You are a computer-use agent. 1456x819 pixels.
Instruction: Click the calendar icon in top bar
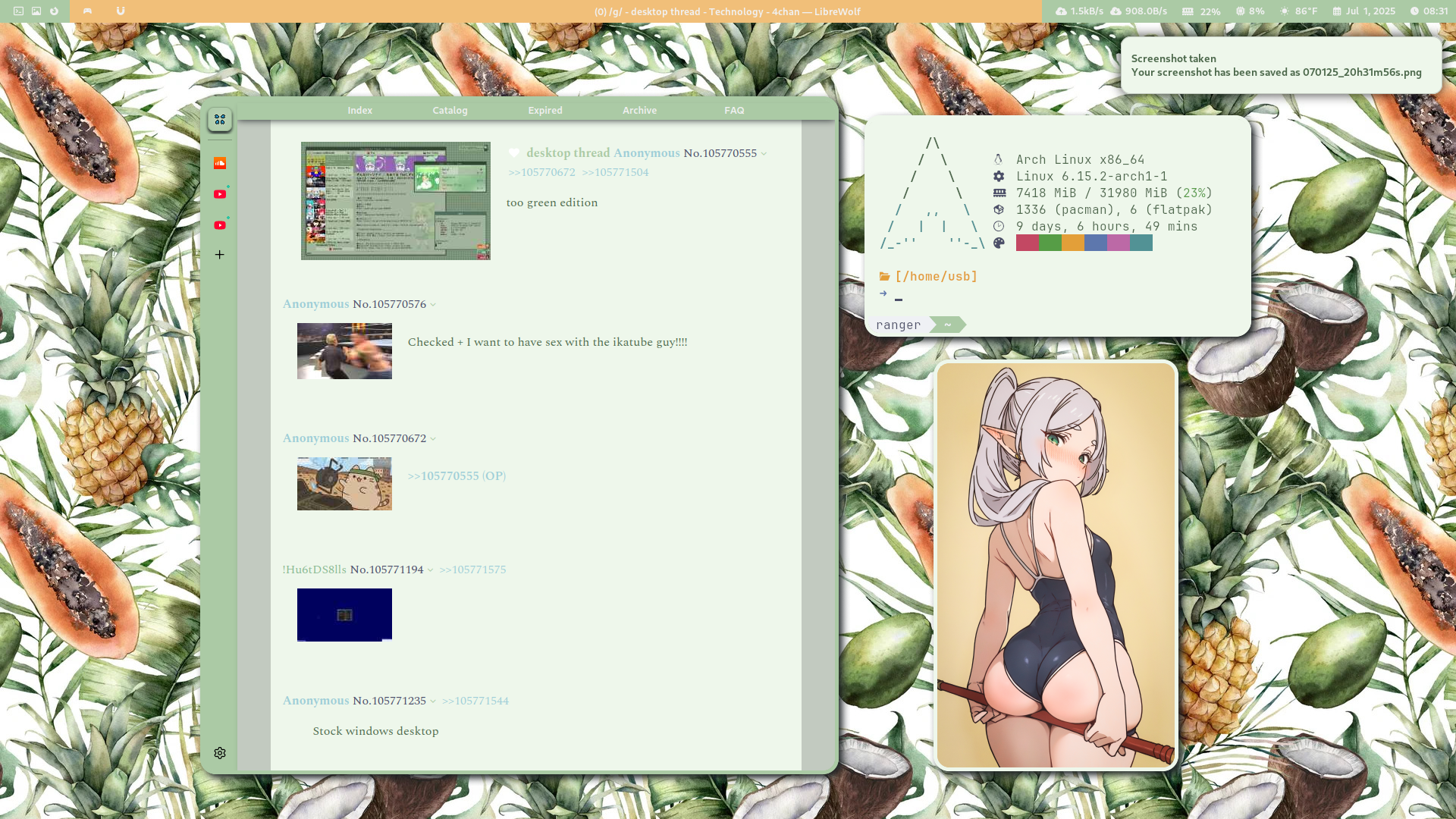1336,11
